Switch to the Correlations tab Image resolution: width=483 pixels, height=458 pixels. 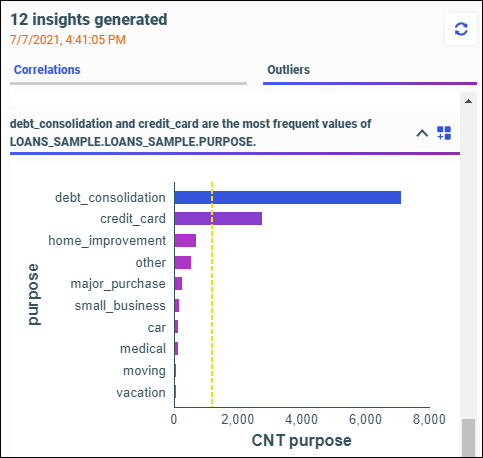[47, 70]
